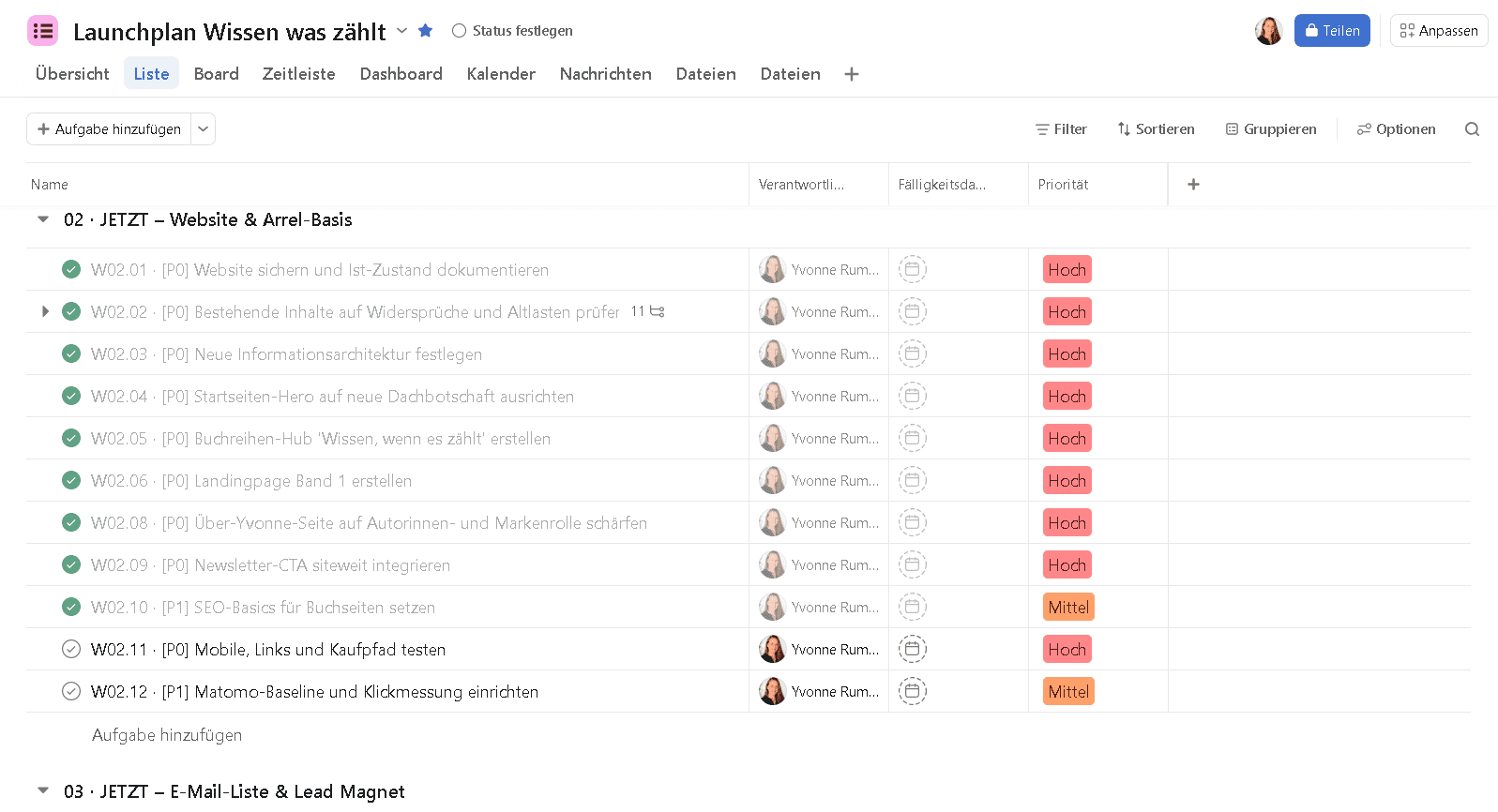The width and height of the screenshot is (1498, 812).
Task: Mark W02.12 Matomo-Baseline task complete
Action: pyautogui.click(x=71, y=691)
